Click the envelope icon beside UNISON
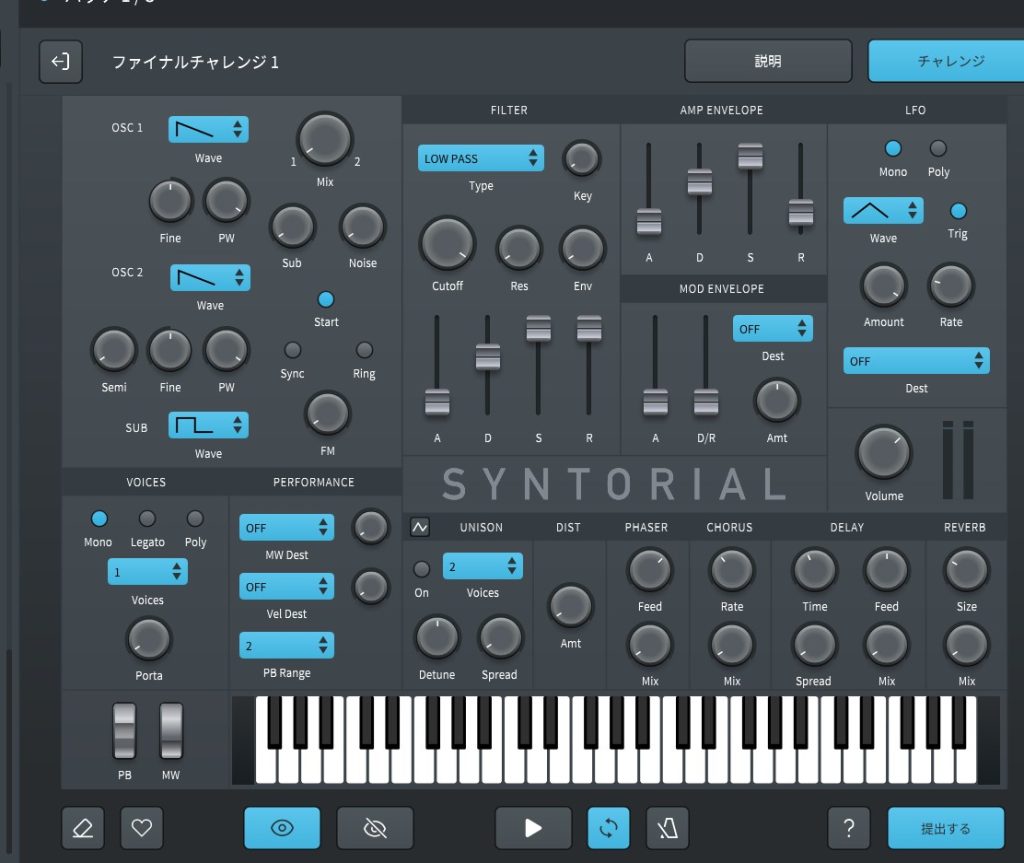The width and height of the screenshot is (1024, 863). (x=419, y=527)
